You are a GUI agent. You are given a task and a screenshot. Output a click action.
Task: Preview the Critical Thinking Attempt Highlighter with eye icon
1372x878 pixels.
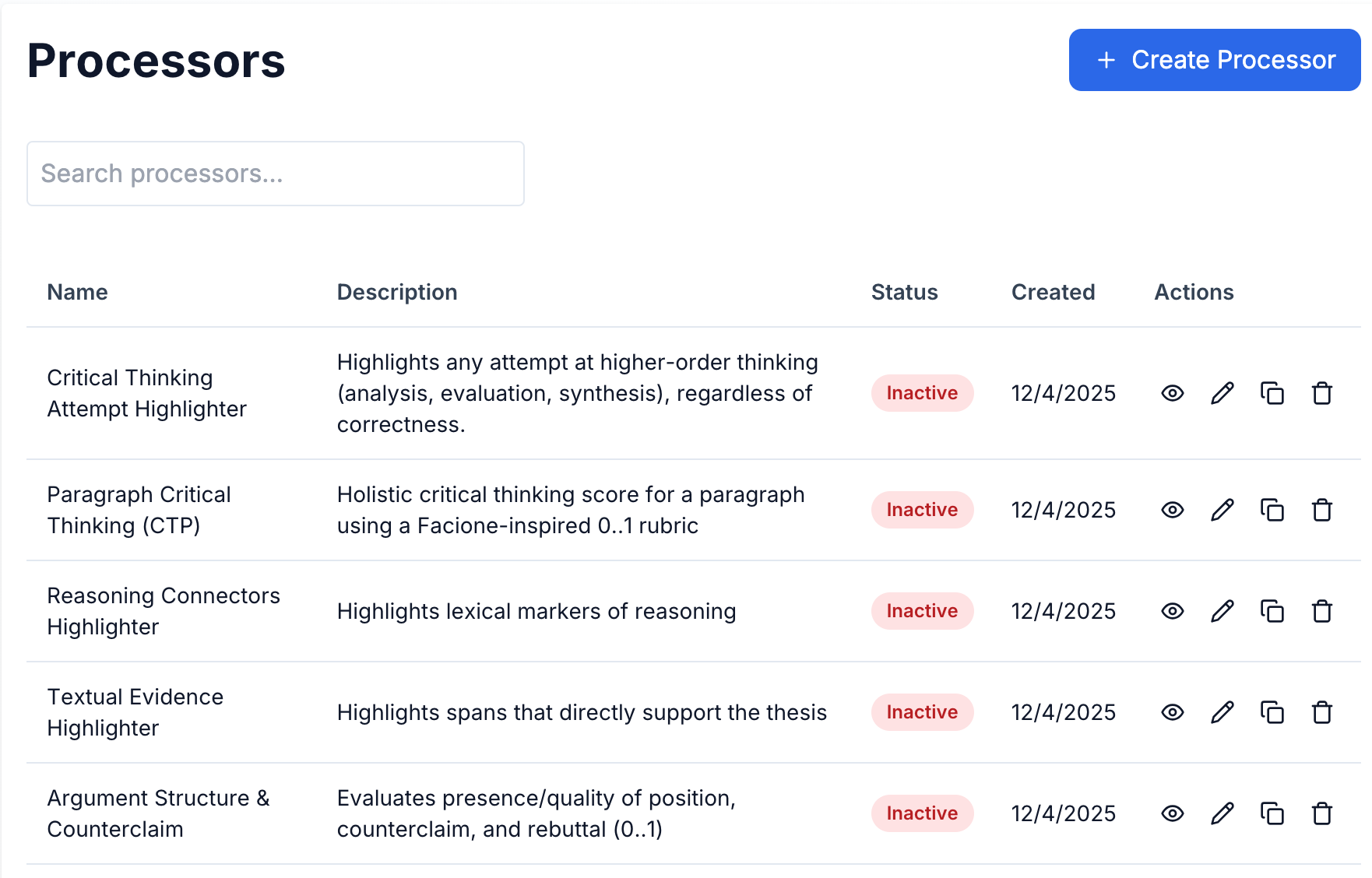[x=1173, y=393]
